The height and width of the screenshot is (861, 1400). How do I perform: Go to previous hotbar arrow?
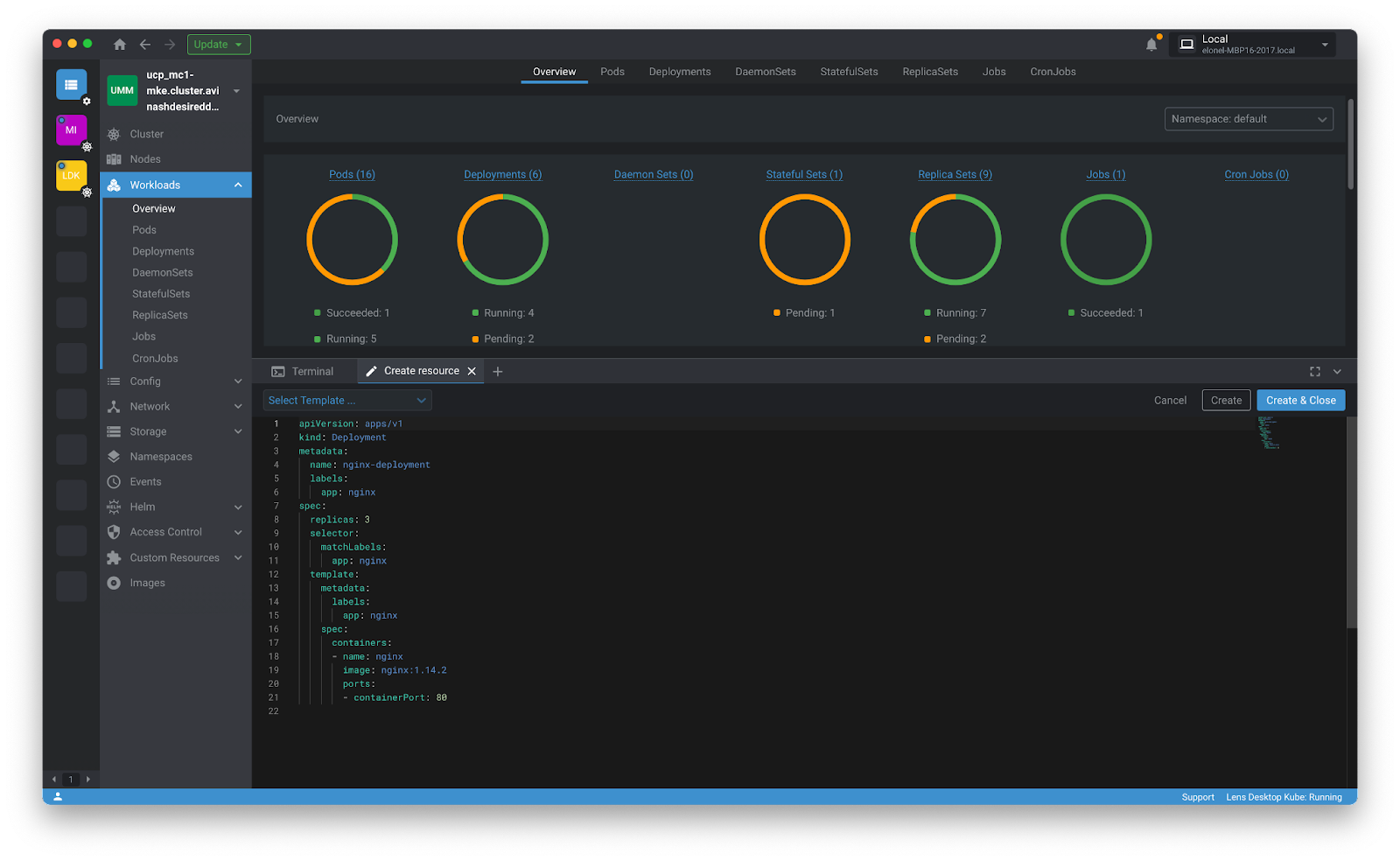(x=54, y=779)
